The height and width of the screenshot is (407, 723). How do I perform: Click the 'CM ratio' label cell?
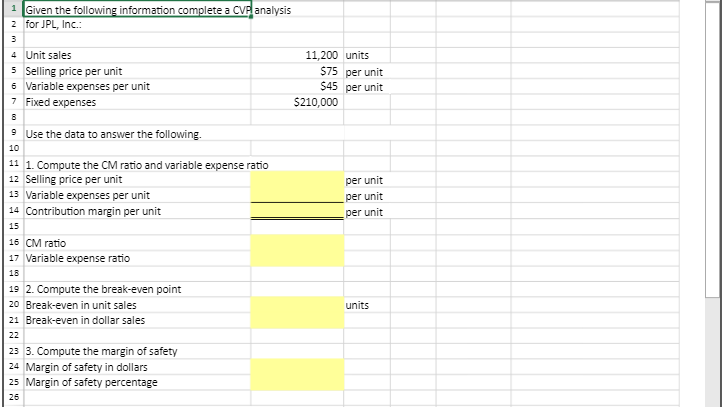point(137,242)
